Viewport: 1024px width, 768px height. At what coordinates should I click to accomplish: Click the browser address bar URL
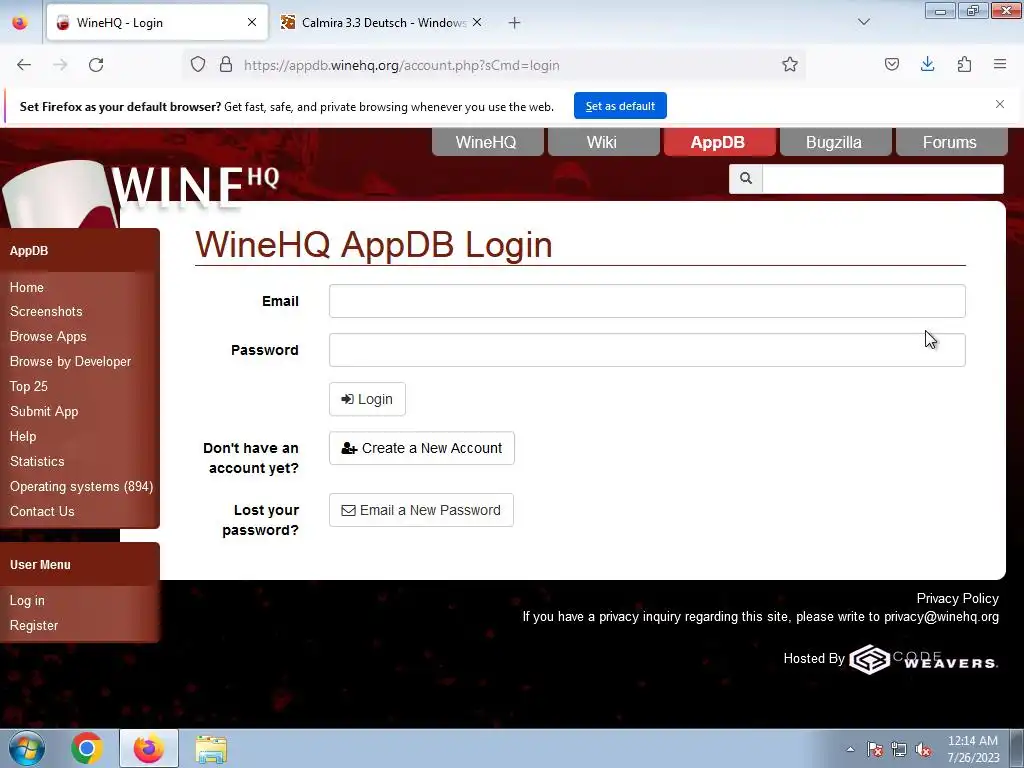402,65
